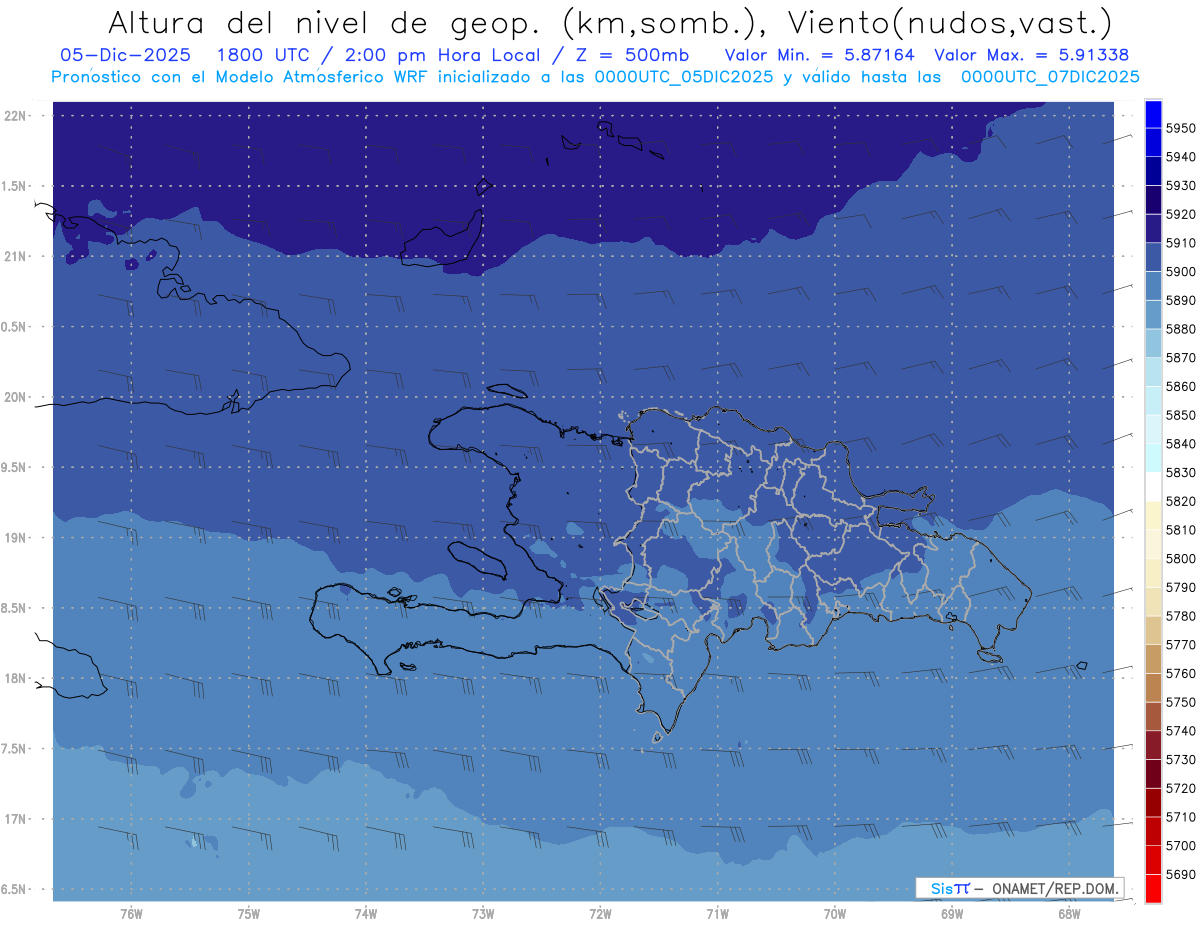Click the bright blue swatch above 5950
Viewport: 1200px width, 927px height.
(1153, 114)
